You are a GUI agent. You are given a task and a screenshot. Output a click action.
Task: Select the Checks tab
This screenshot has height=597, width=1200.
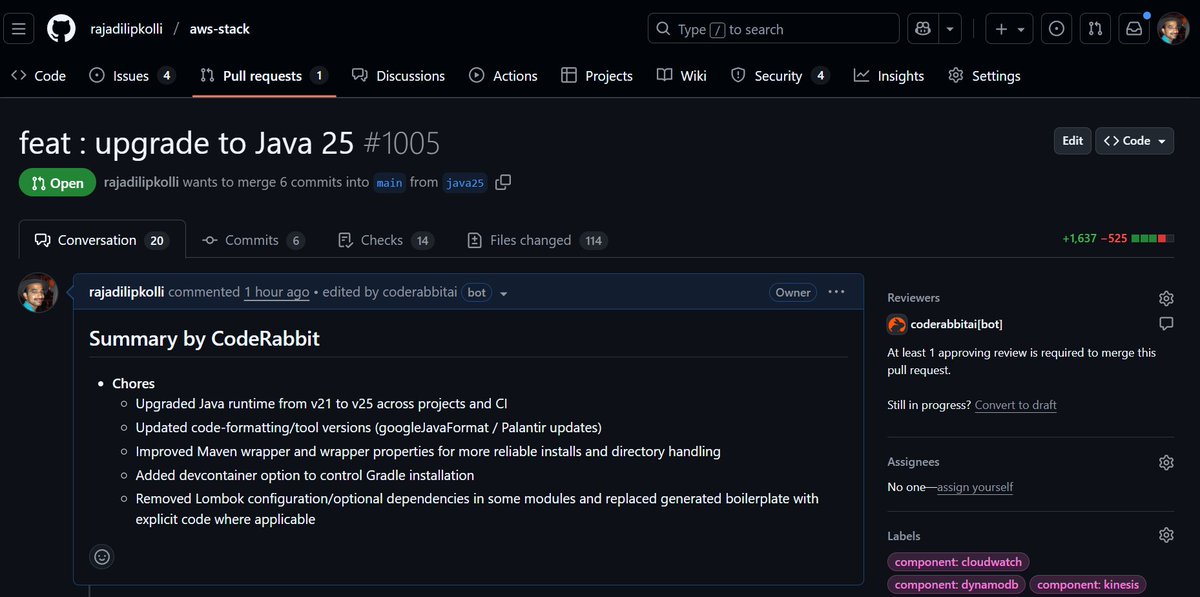(386, 240)
